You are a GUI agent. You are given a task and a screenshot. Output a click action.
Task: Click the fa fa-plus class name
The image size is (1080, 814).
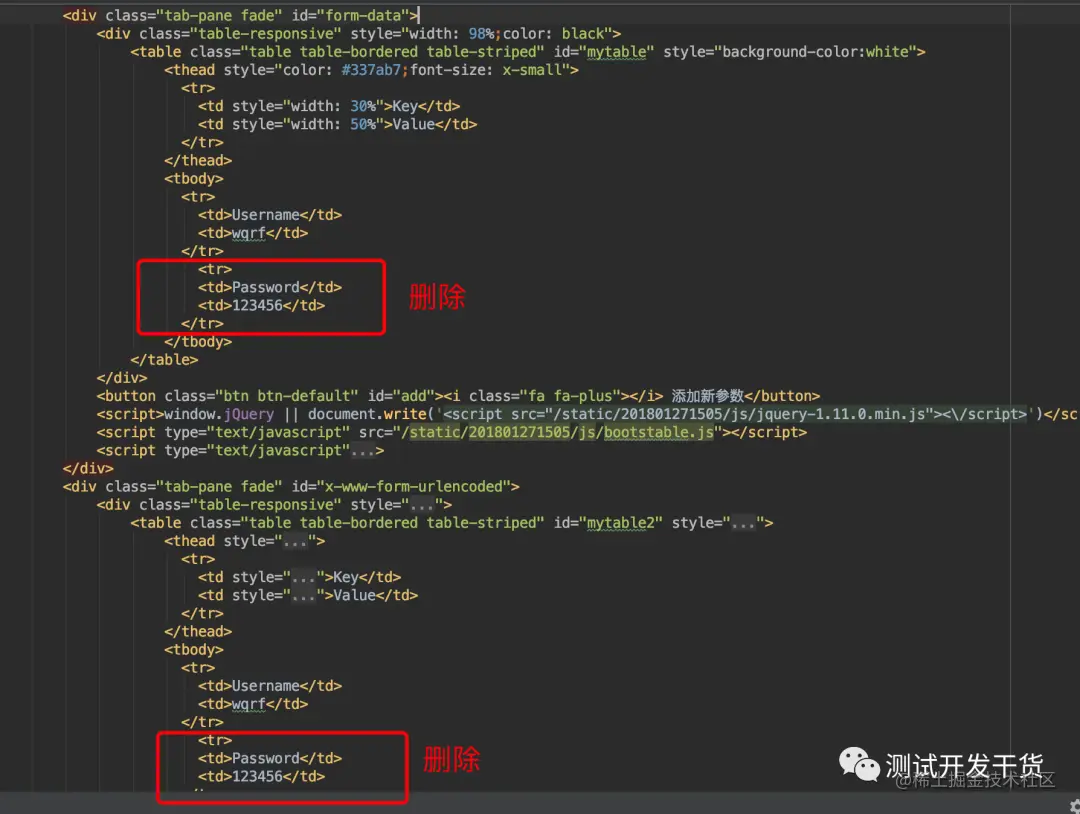coord(570,396)
